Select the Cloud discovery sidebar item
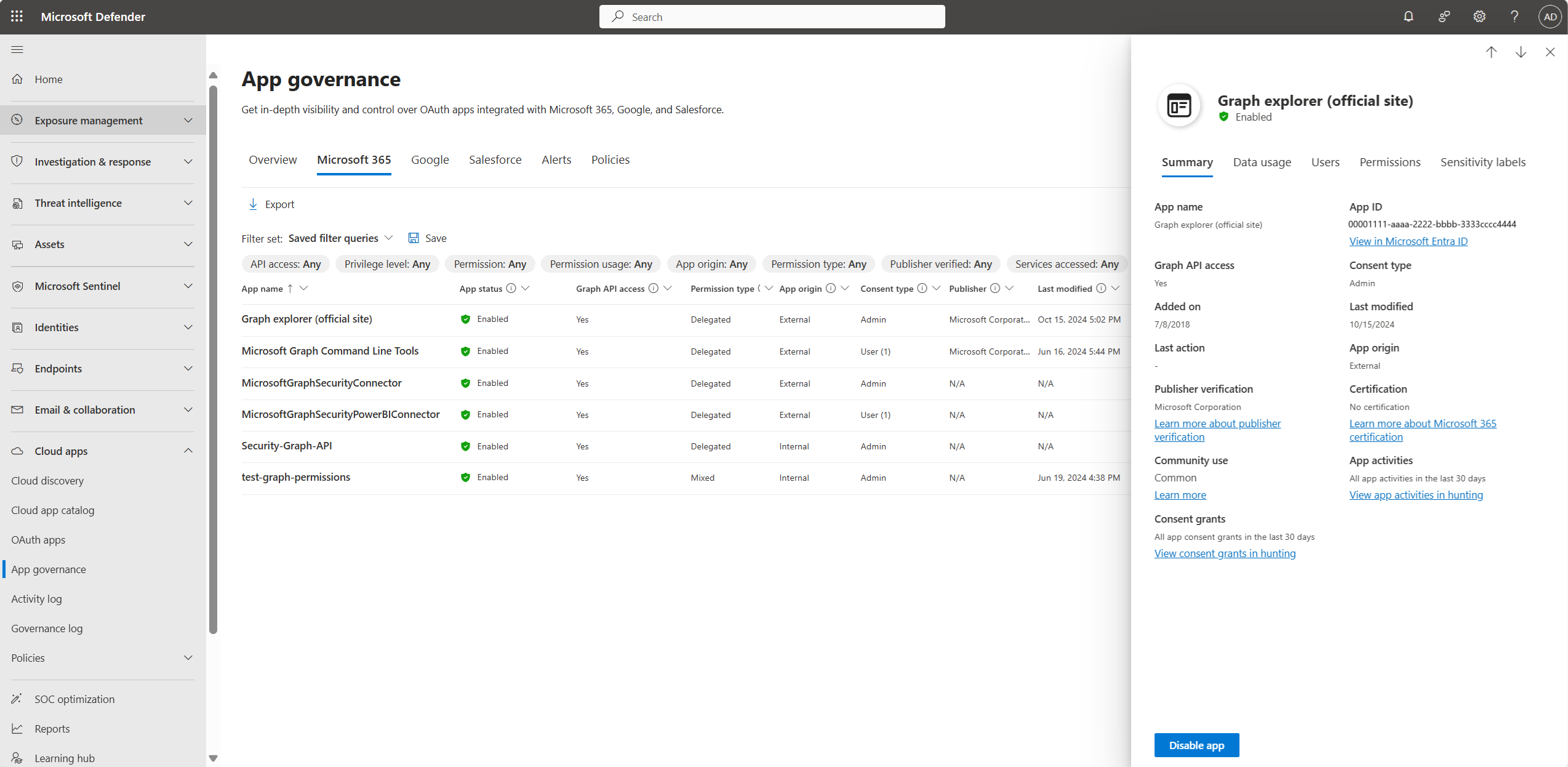The width and height of the screenshot is (1568, 767). click(x=47, y=481)
